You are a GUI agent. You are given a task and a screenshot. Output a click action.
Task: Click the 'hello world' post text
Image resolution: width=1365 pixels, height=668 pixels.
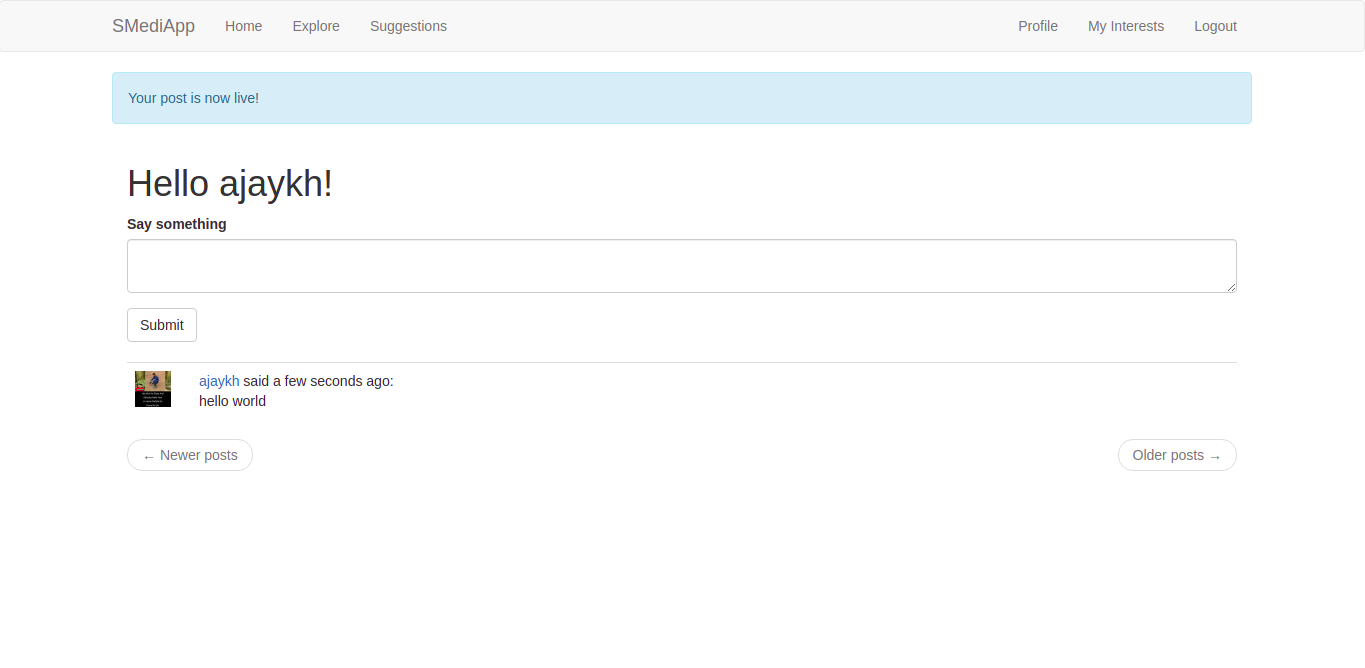point(232,401)
